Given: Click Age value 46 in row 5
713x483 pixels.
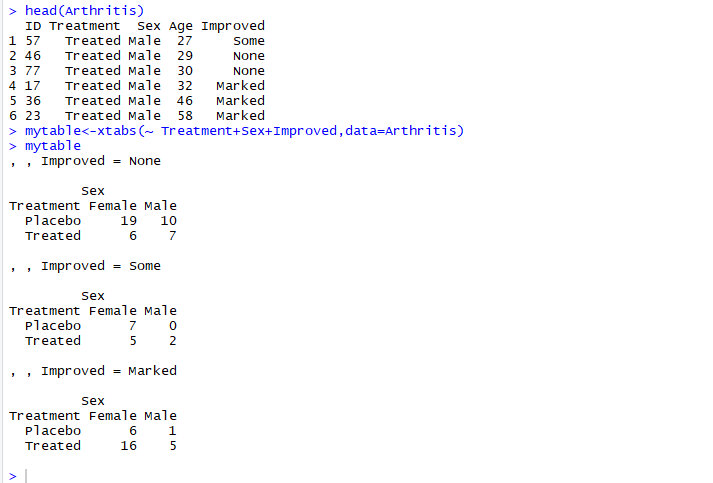Looking at the screenshot, I should (185, 101).
